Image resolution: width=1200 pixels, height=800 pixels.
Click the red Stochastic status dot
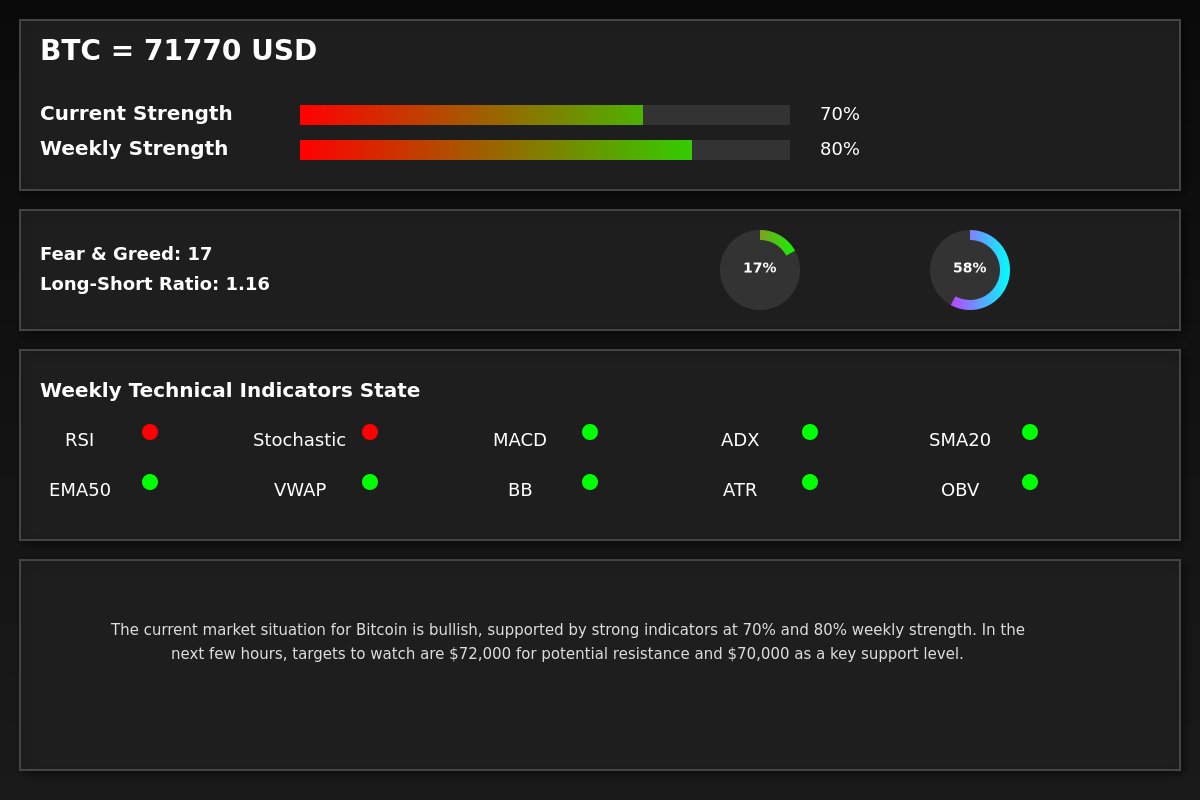[370, 432]
